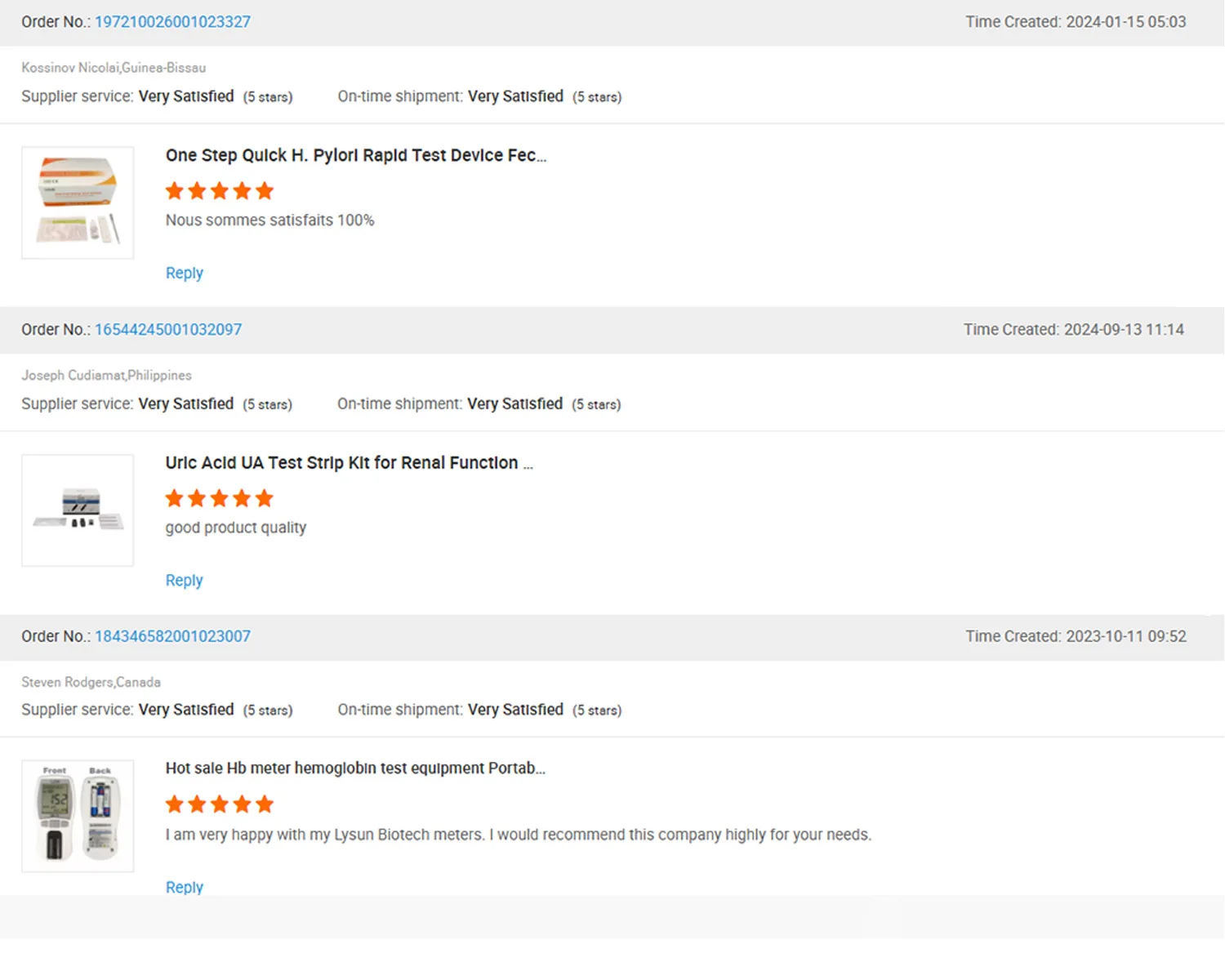Viewport: 1225px width, 980px height.
Task: Click the "Nous sommes satisfaits 100%" comment
Action: (269, 220)
